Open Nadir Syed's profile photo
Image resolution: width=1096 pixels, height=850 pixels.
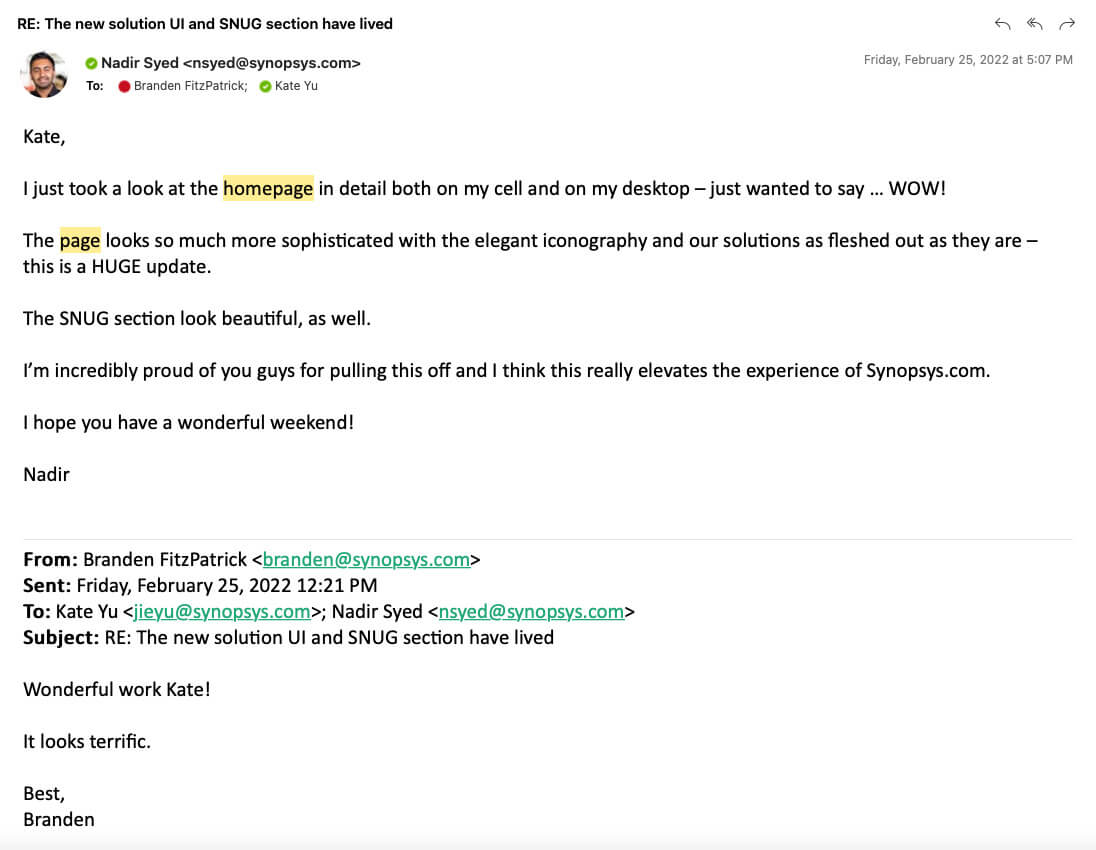point(44,74)
